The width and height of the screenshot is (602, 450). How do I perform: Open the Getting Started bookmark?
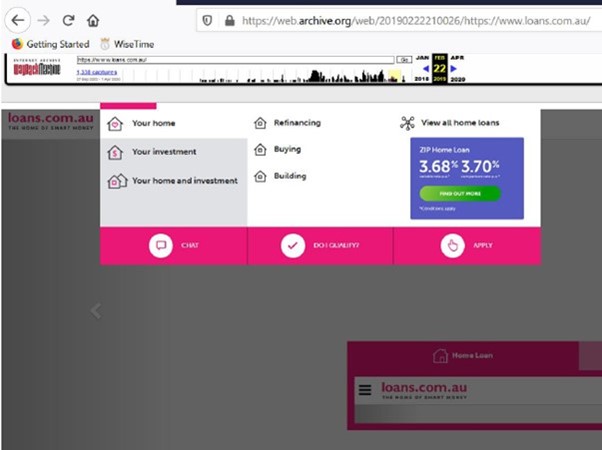coord(50,44)
